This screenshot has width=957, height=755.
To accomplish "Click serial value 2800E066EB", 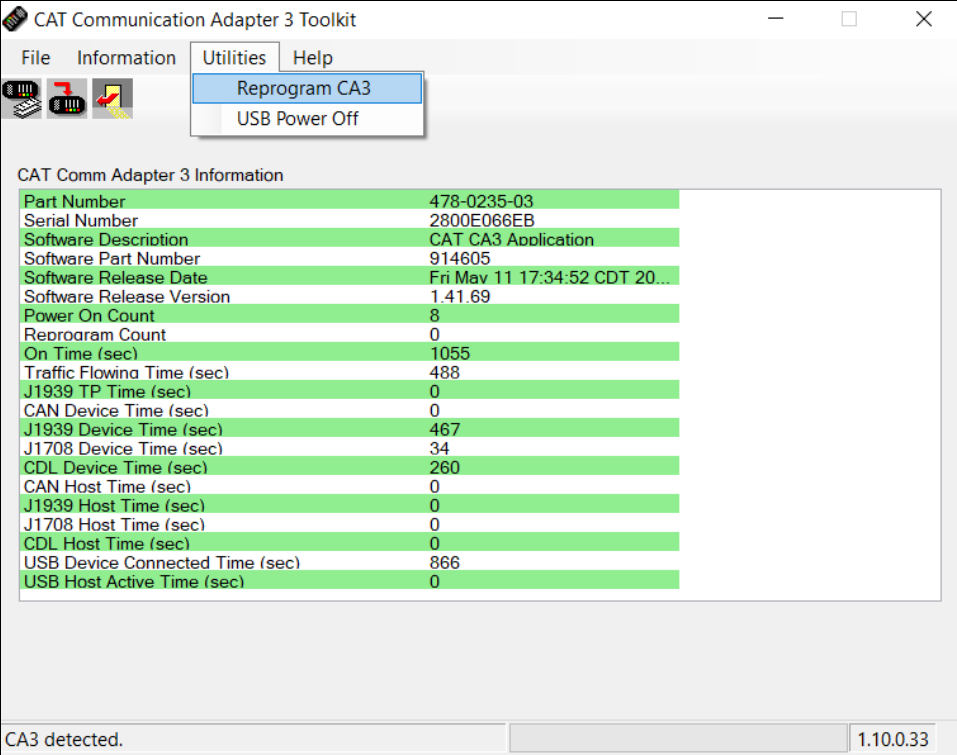I will [x=482, y=220].
